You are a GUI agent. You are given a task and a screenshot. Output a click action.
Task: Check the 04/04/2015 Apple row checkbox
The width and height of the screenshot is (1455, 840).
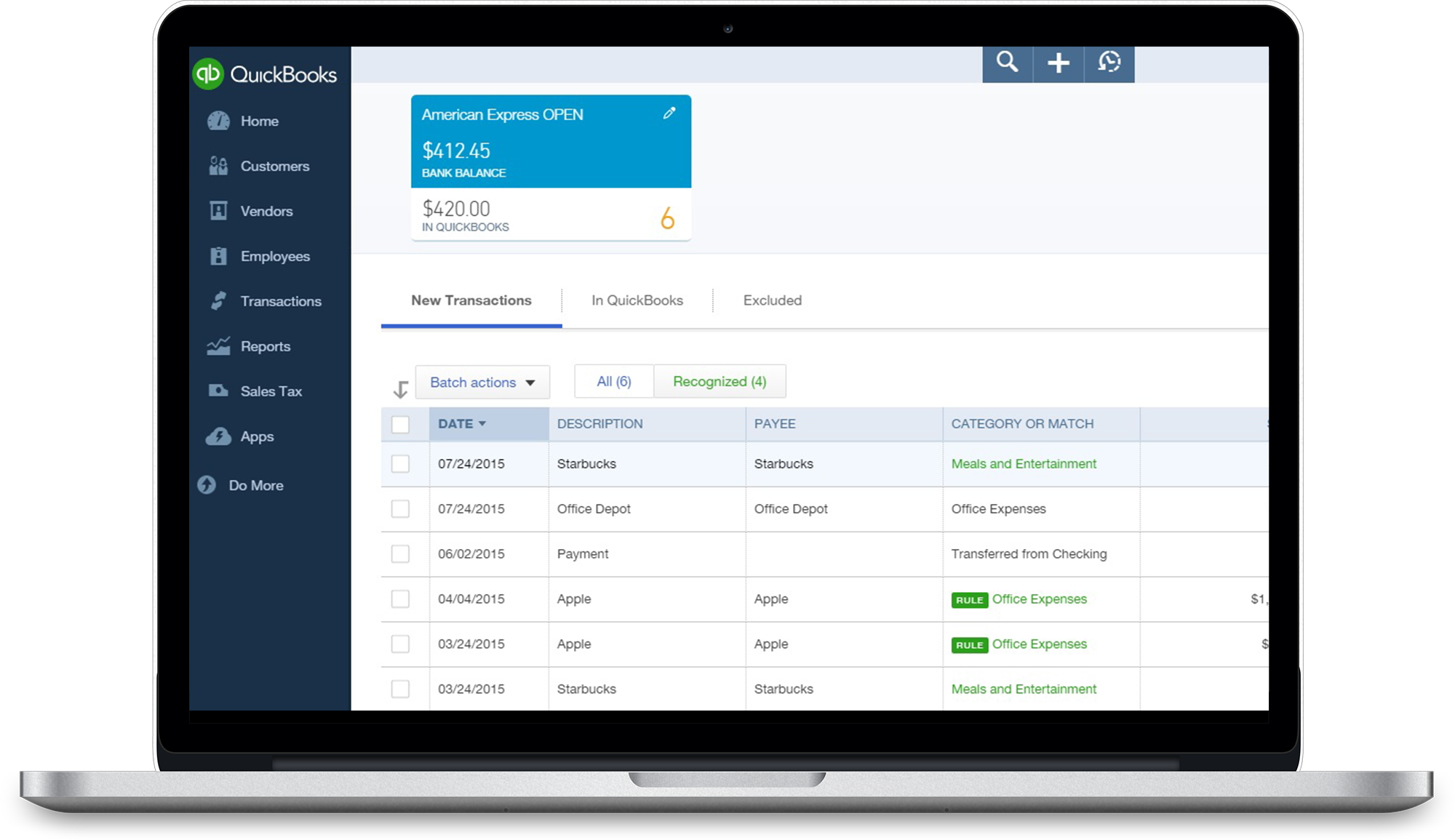coord(400,599)
